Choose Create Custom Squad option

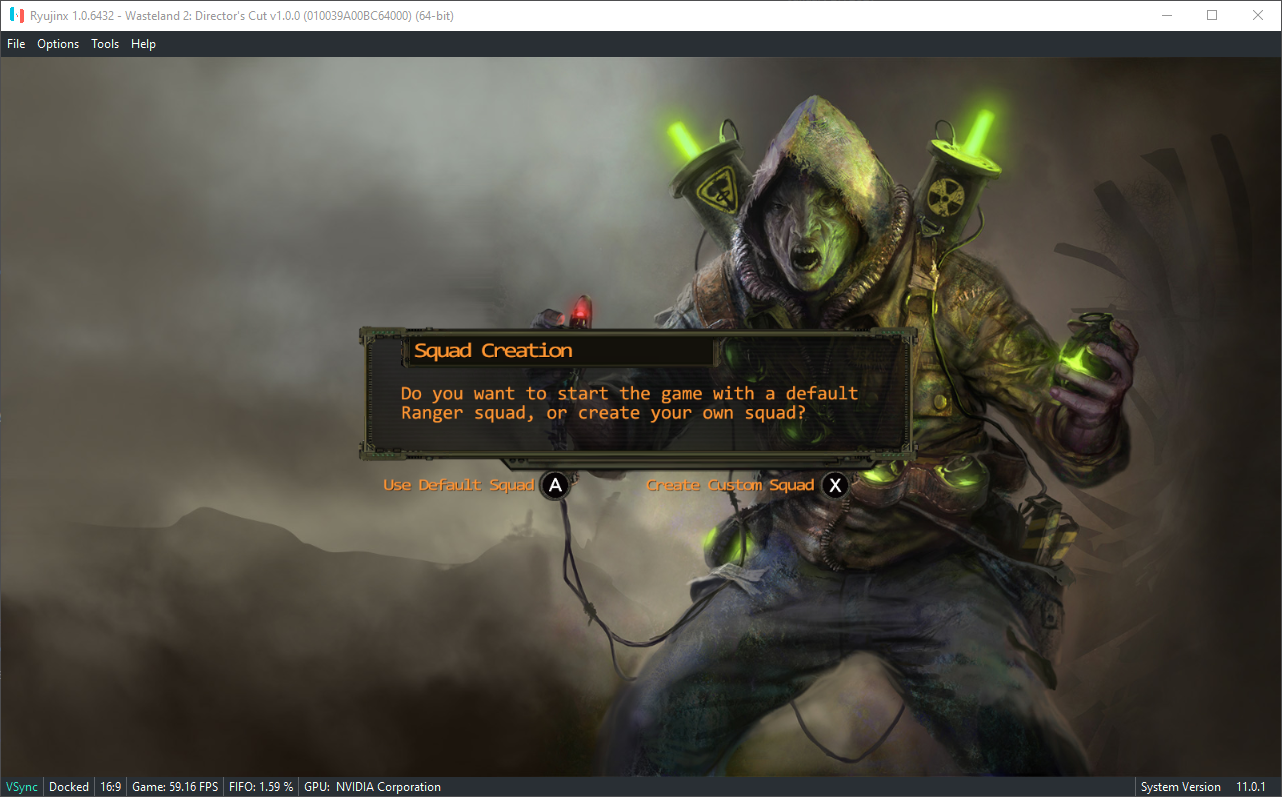click(731, 486)
